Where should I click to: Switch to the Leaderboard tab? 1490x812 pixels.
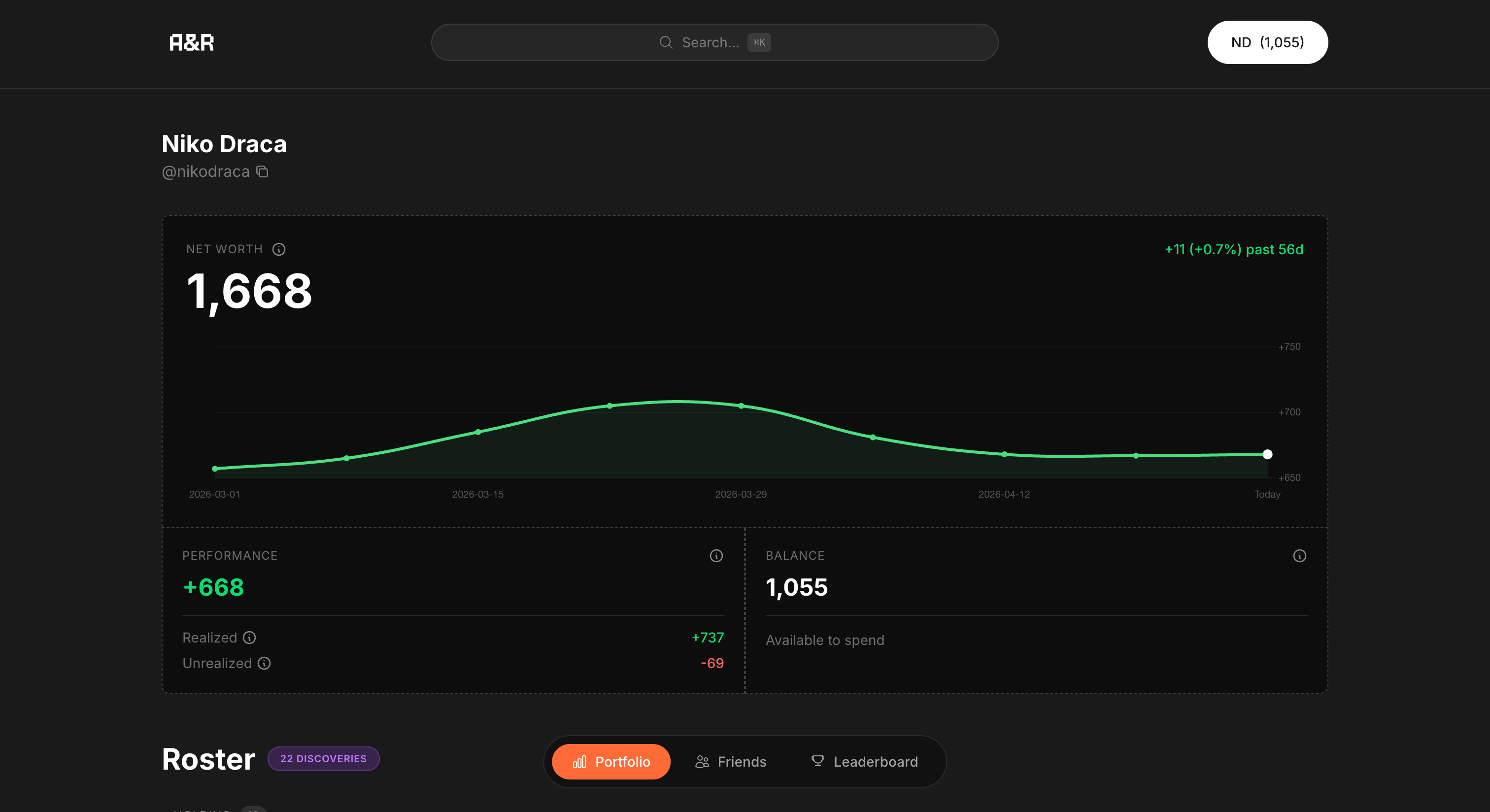[864, 762]
